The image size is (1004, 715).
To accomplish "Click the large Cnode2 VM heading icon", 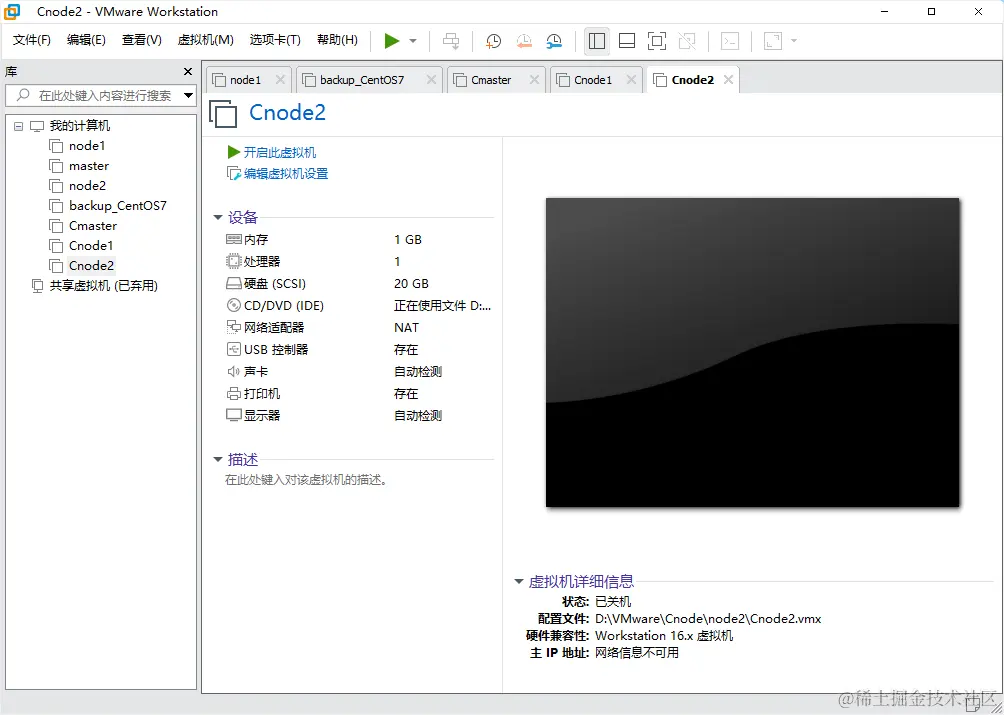I will (223, 113).
